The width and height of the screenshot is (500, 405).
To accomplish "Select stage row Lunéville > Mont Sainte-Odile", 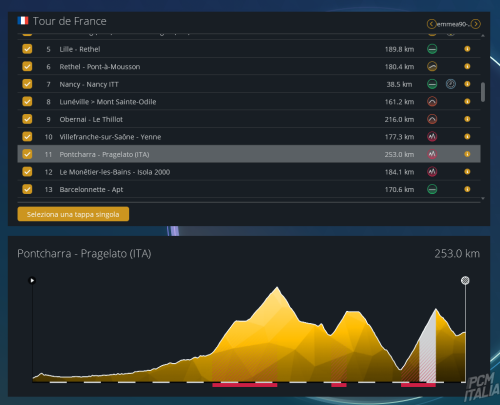I will click(249, 101).
